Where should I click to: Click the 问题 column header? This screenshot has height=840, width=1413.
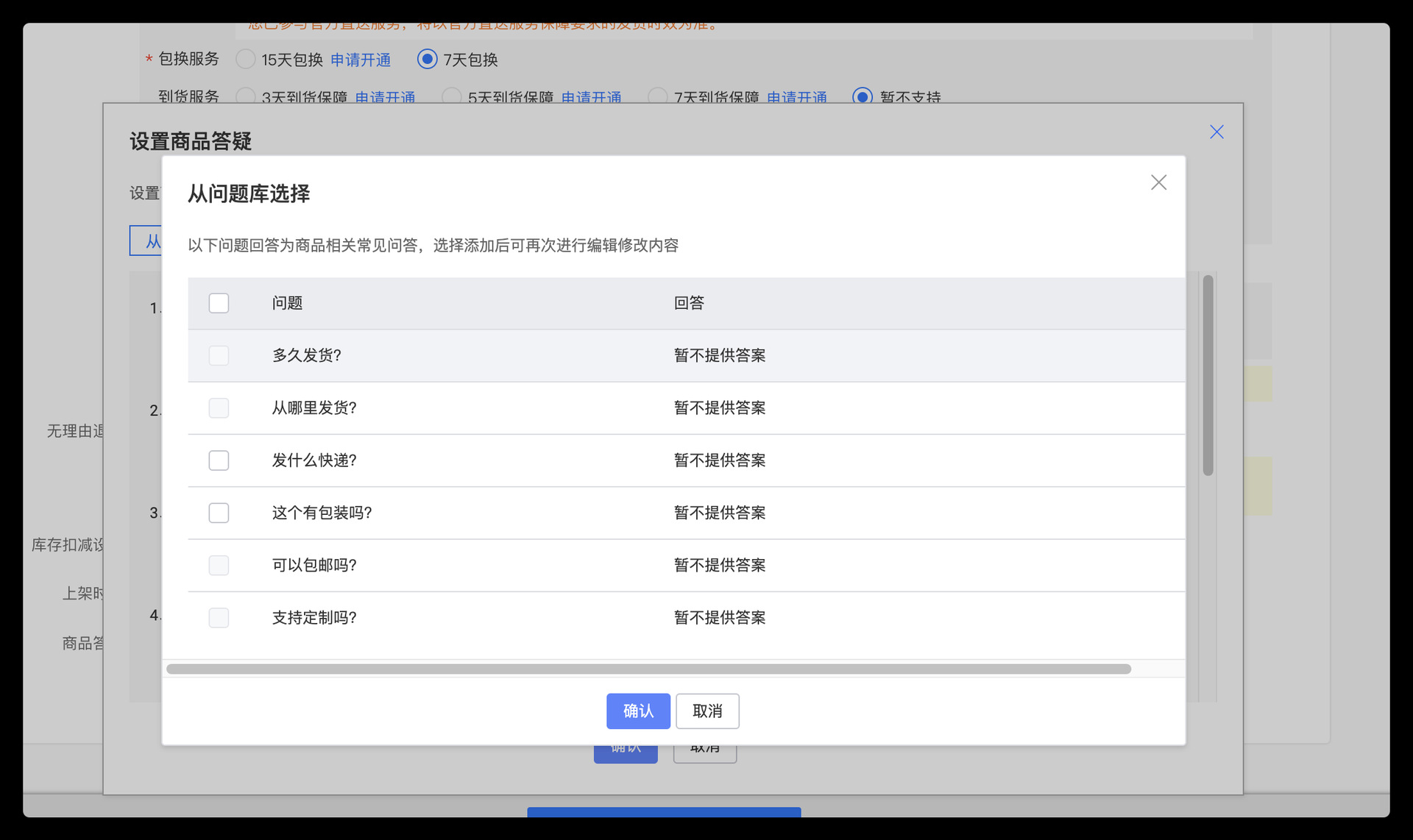[x=287, y=303]
